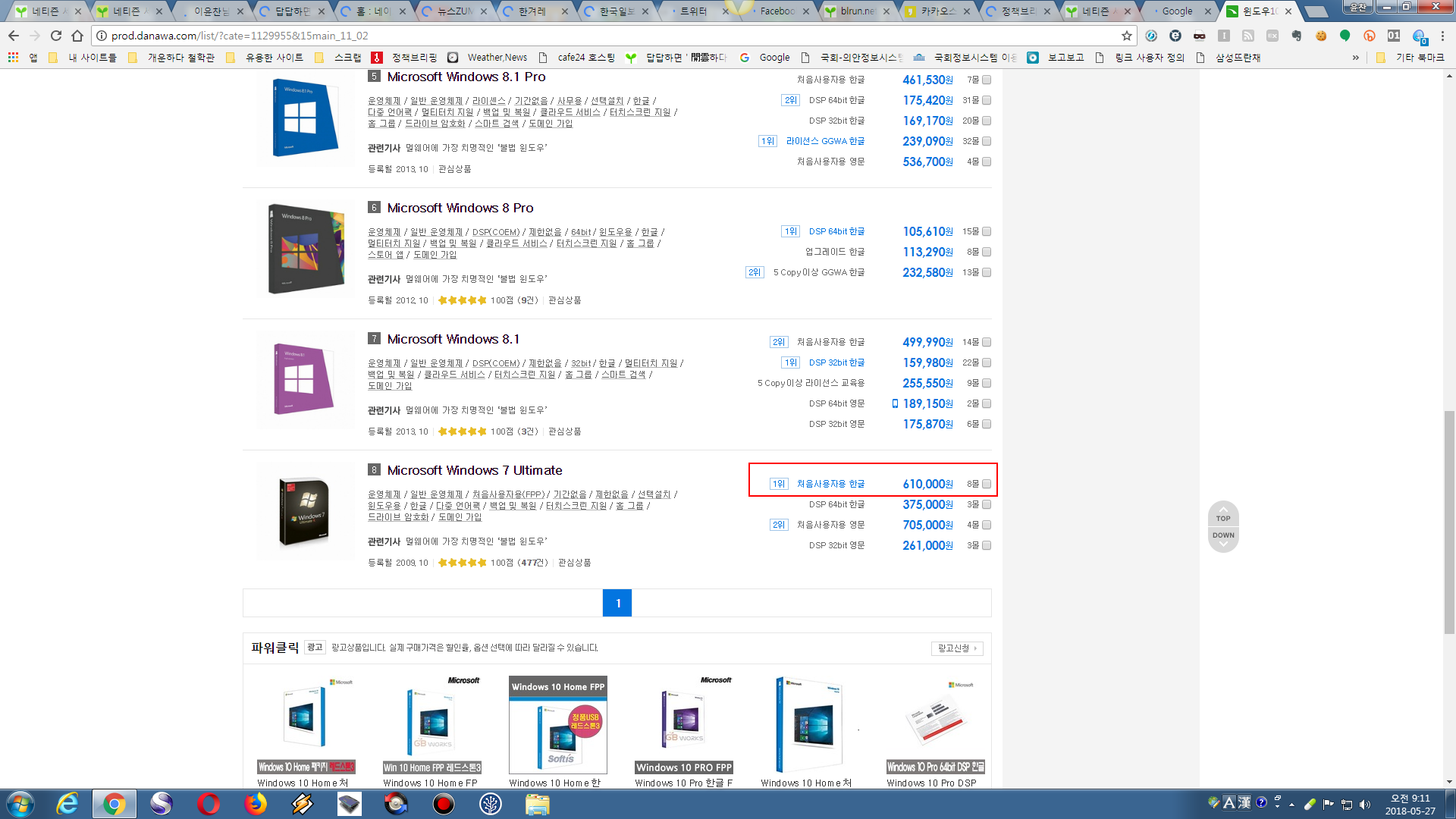Go back with the browser back arrow

pyautogui.click(x=14, y=36)
